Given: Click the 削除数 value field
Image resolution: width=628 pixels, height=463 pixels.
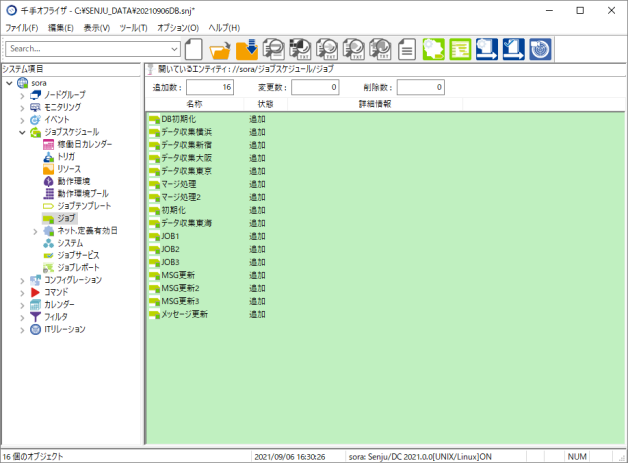Looking at the screenshot, I should point(421,87).
